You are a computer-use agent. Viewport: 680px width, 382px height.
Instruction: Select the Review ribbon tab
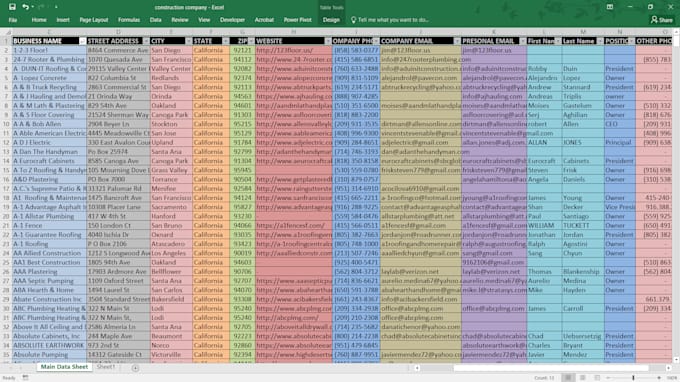[x=180, y=20]
